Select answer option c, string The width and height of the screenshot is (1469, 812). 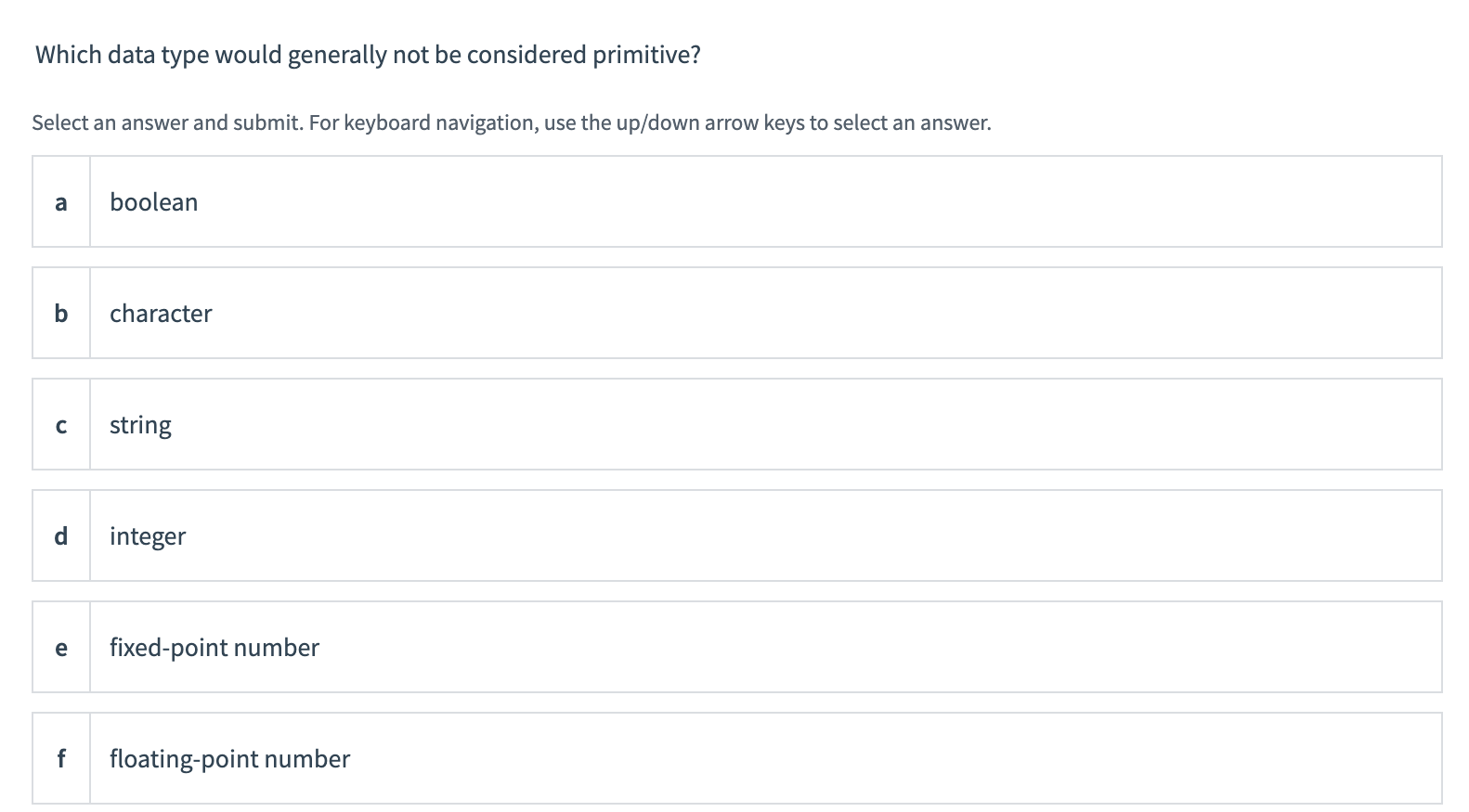pos(734,424)
